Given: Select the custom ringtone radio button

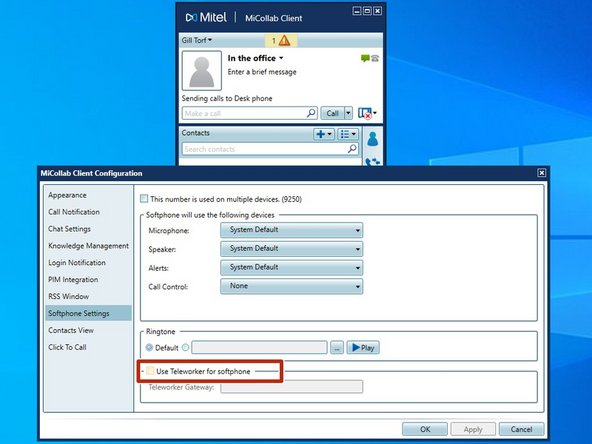Looking at the screenshot, I should (x=185, y=347).
